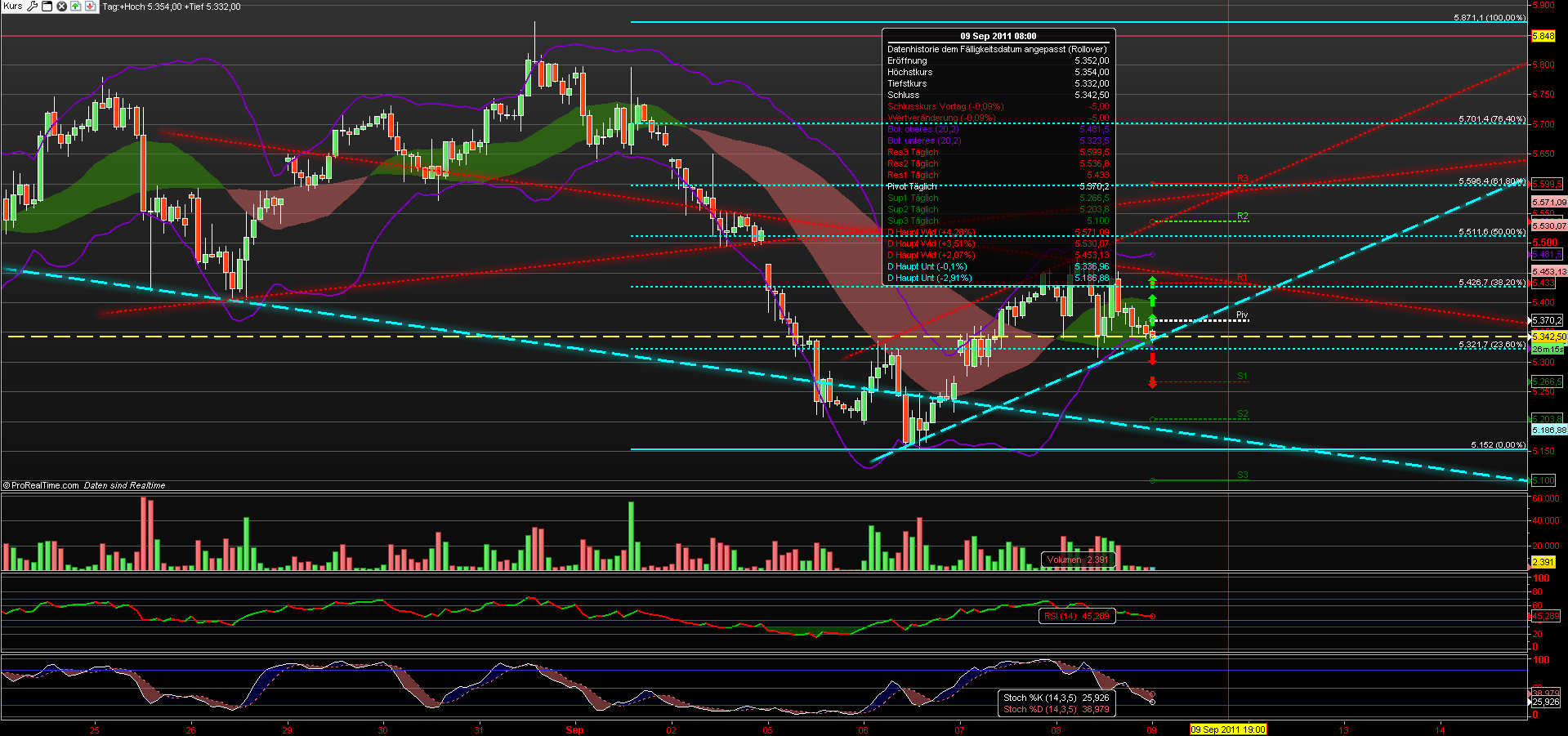Upload chart using the green arrow icon

tap(74, 6)
